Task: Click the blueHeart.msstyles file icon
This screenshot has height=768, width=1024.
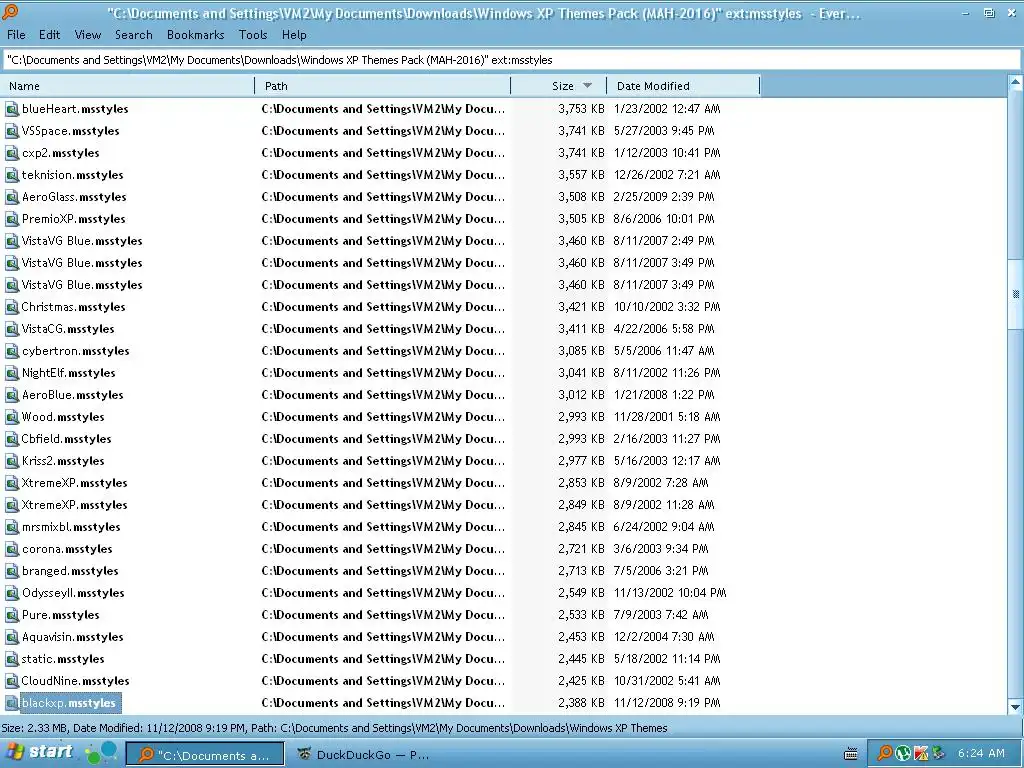Action: pyautogui.click(x=12, y=109)
